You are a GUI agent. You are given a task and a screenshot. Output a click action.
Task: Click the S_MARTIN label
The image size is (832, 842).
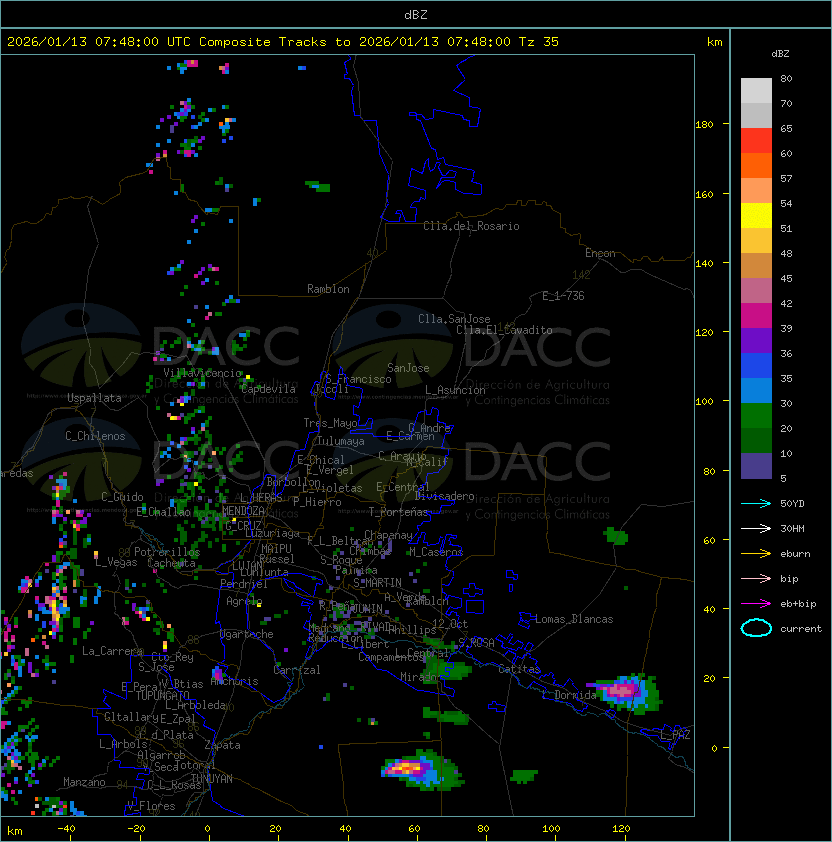pos(378,583)
